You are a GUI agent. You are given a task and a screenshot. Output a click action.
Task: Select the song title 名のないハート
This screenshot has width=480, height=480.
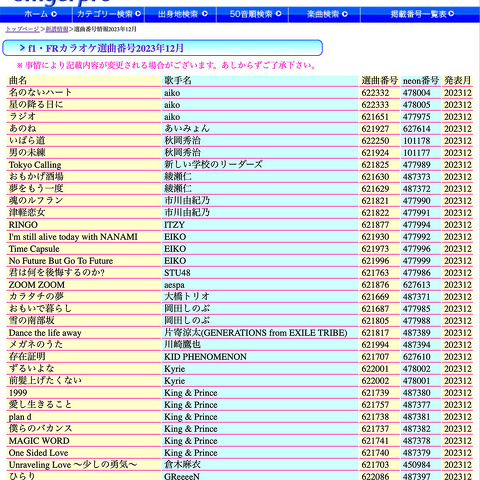pos(40,92)
